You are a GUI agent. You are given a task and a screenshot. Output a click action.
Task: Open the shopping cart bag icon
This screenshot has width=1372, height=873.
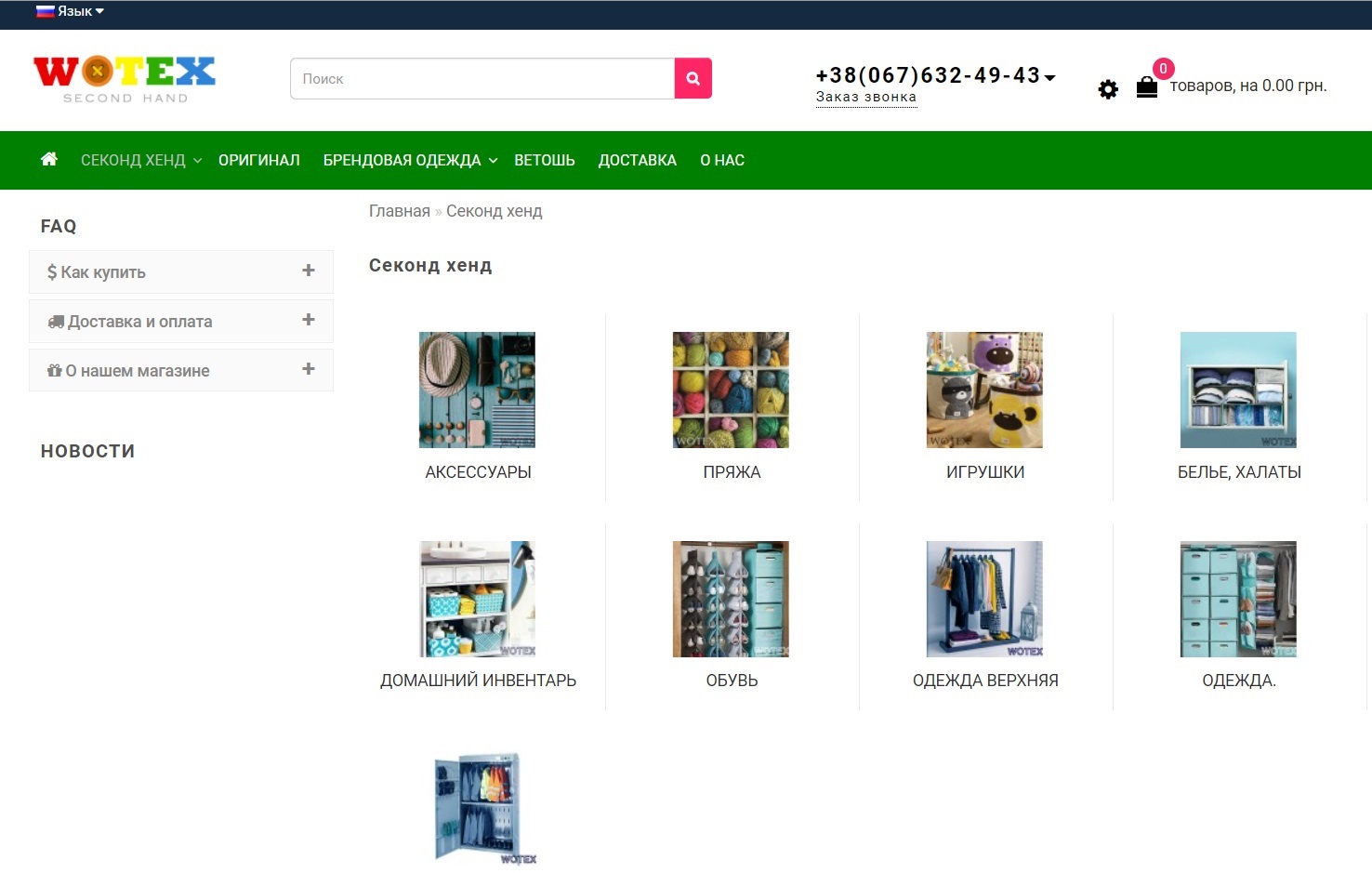click(x=1146, y=87)
